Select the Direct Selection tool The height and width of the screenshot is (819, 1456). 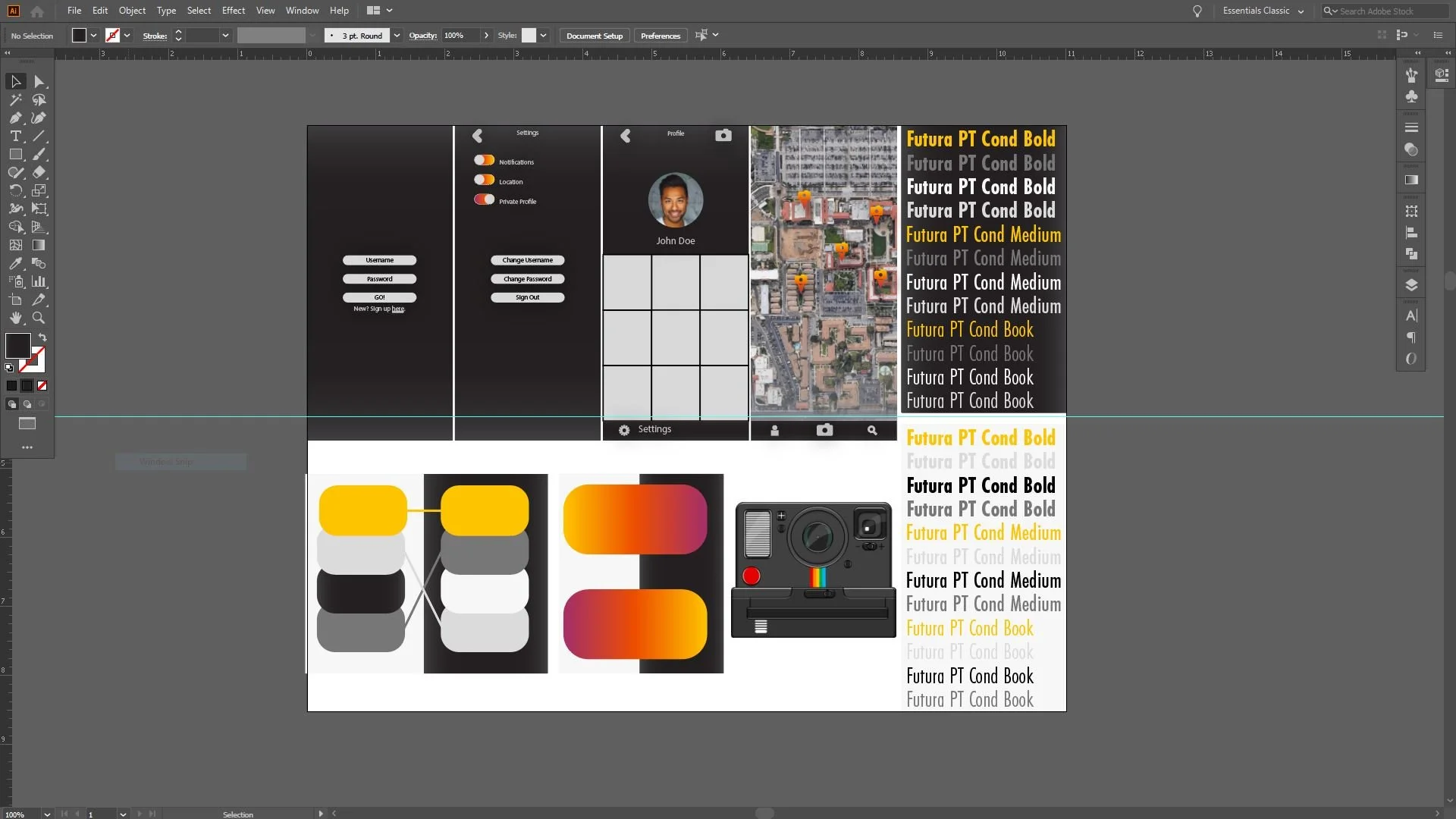(39, 81)
